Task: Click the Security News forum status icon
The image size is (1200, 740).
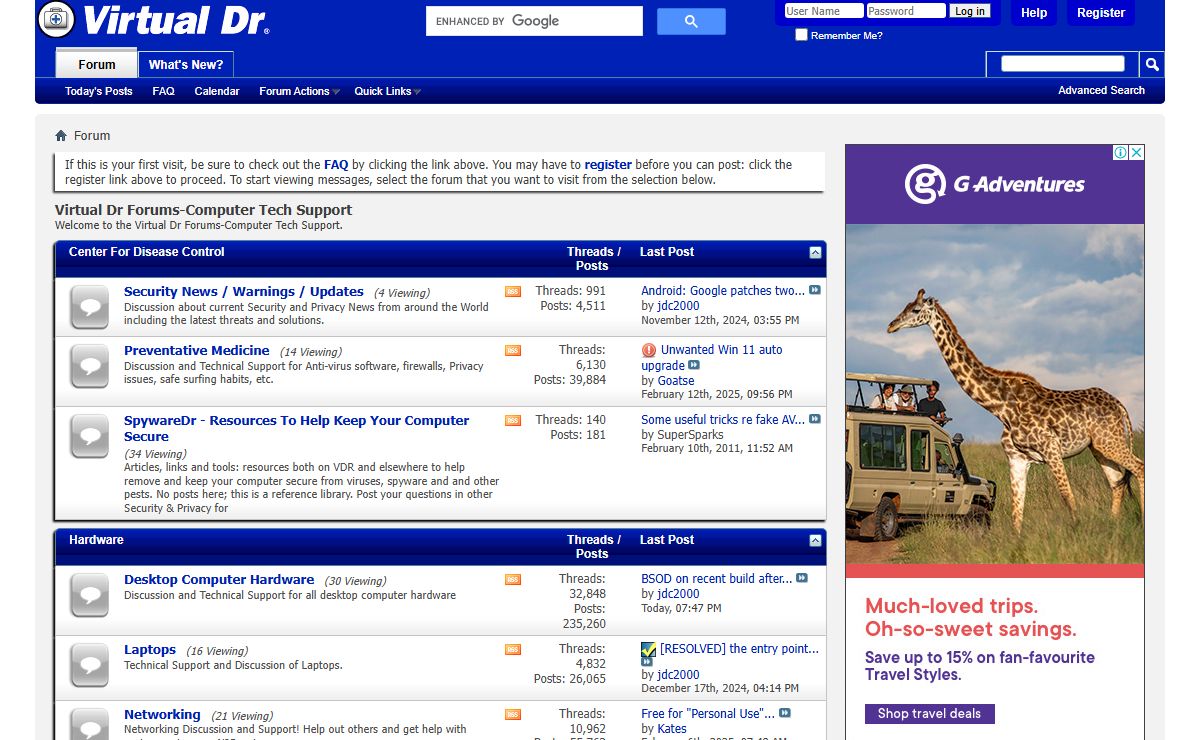Action: coord(90,307)
